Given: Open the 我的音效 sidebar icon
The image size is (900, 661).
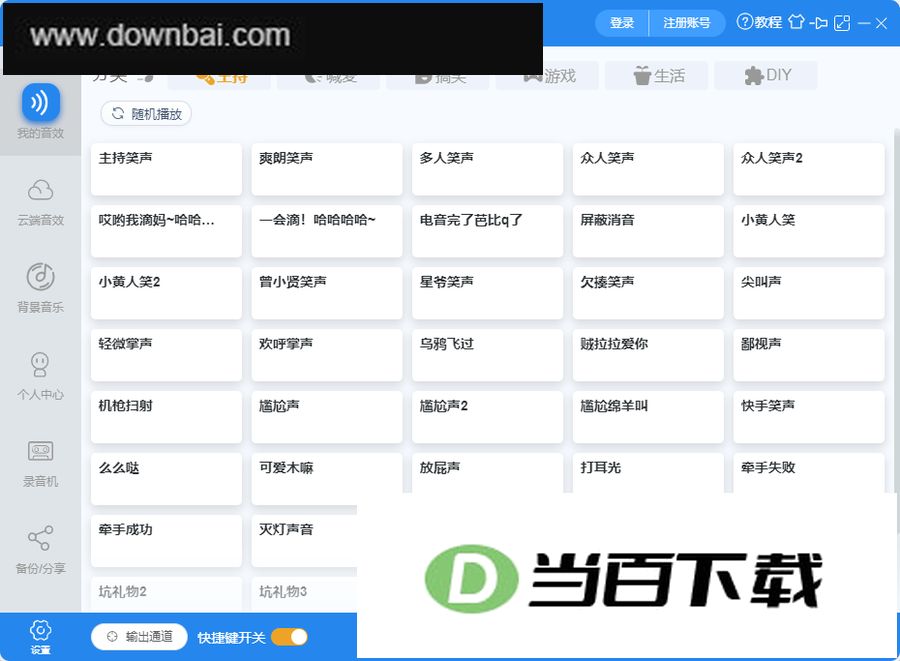Looking at the screenshot, I should pos(40,103).
